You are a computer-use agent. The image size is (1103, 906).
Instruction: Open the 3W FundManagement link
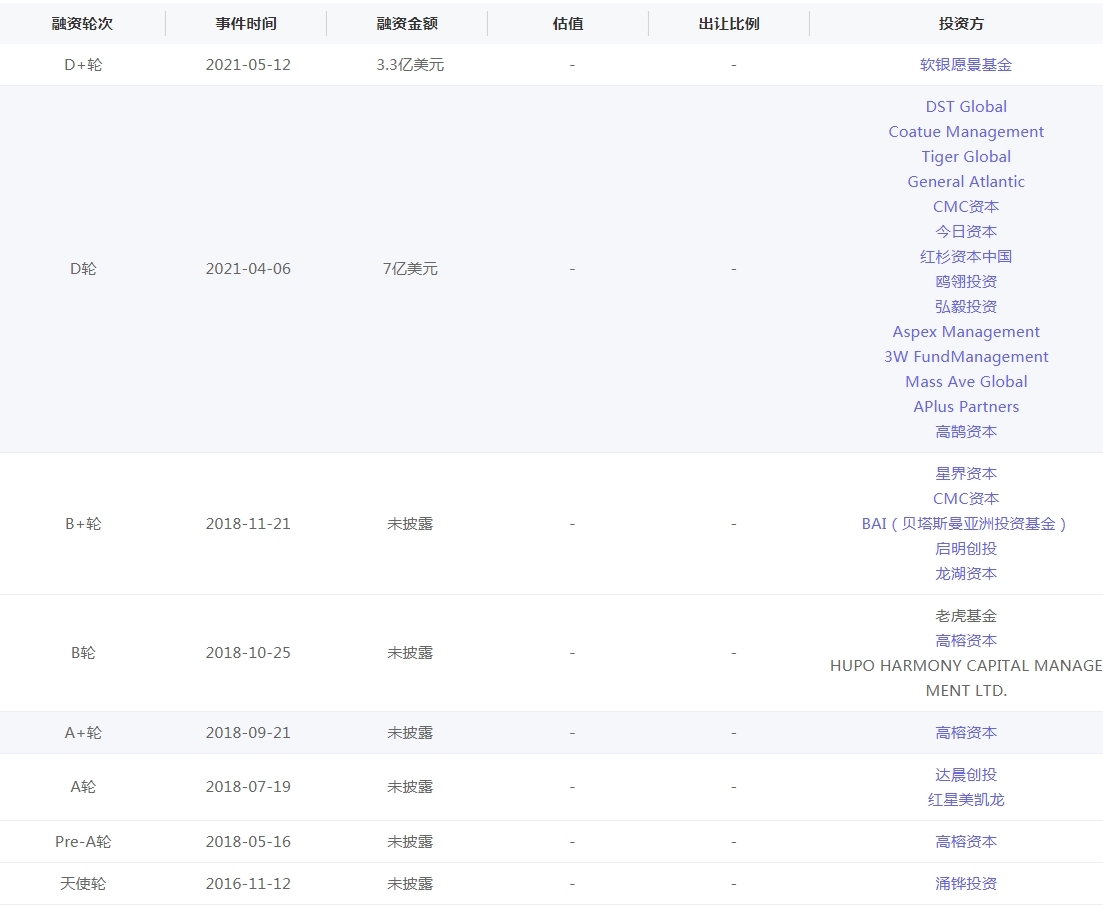966,357
